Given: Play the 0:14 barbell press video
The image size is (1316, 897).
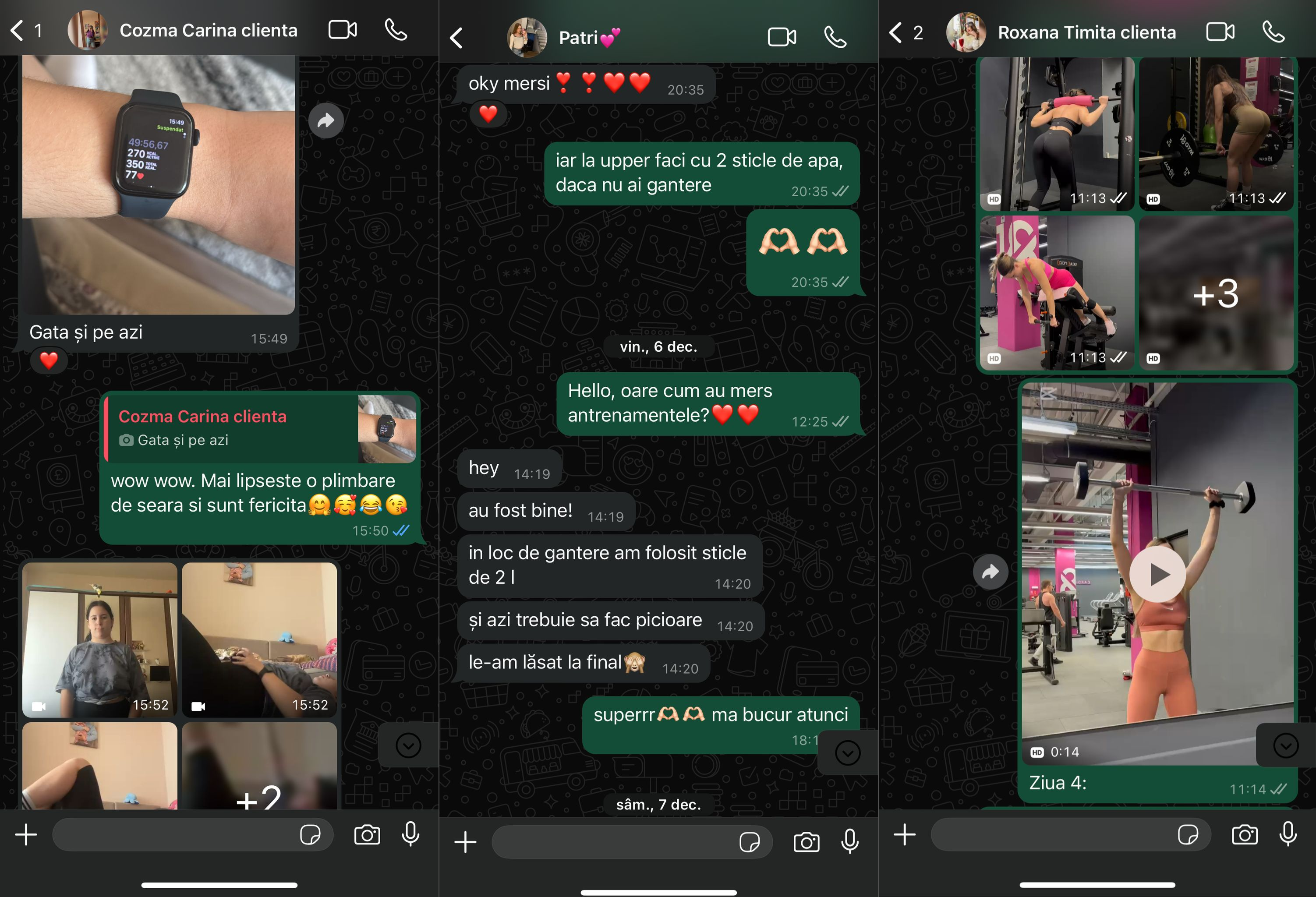Looking at the screenshot, I should (x=1157, y=574).
